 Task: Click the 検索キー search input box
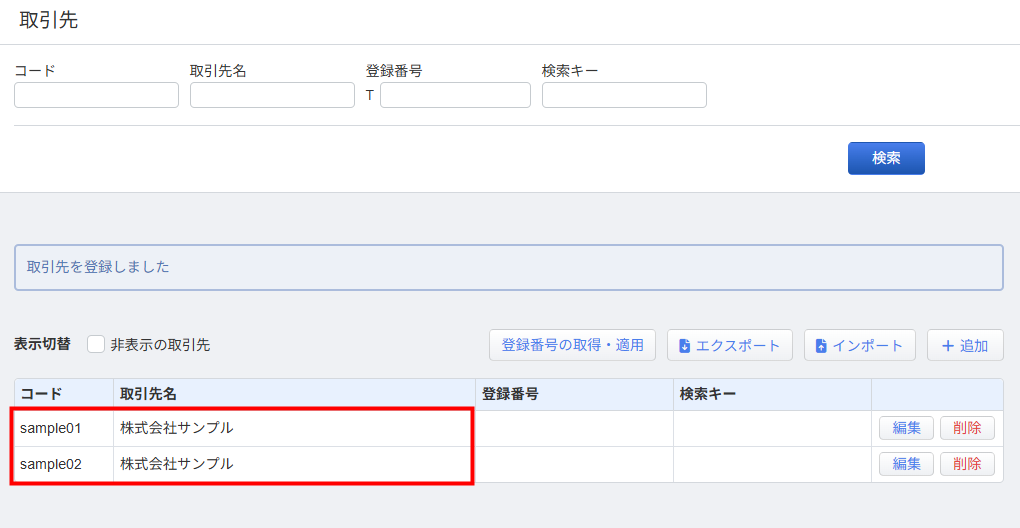click(624, 95)
